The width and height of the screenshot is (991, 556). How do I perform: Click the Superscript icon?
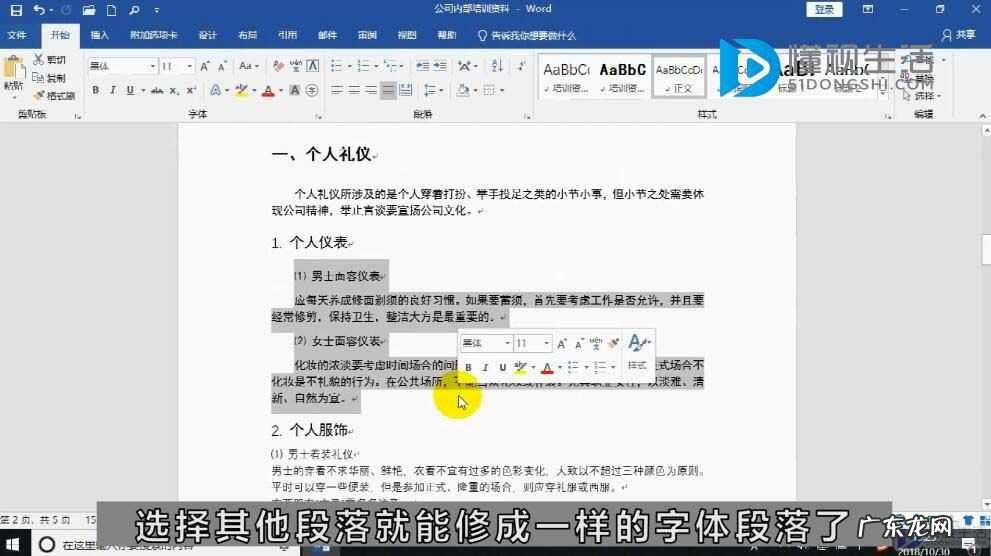coord(191,90)
